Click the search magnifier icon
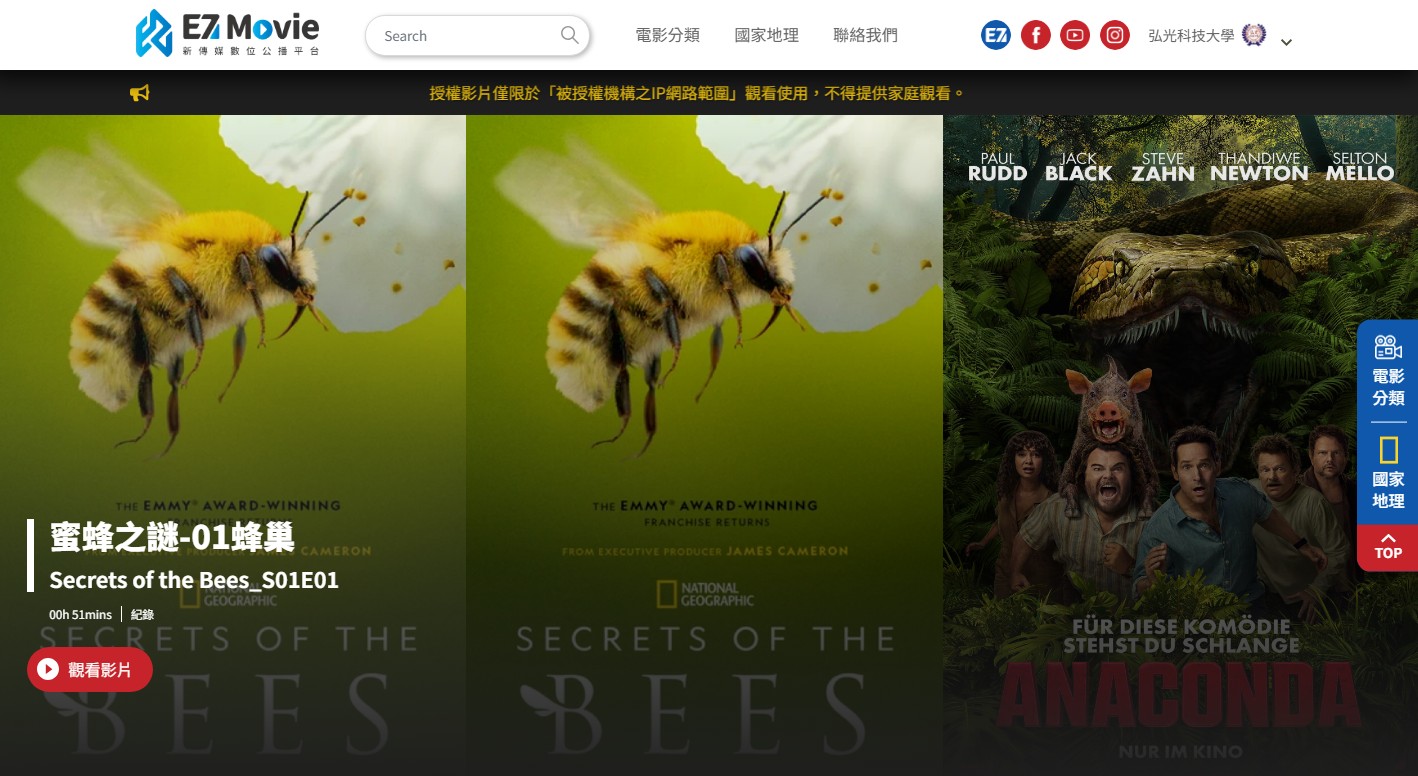Viewport: 1418px width, 776px height. (569, 35)
